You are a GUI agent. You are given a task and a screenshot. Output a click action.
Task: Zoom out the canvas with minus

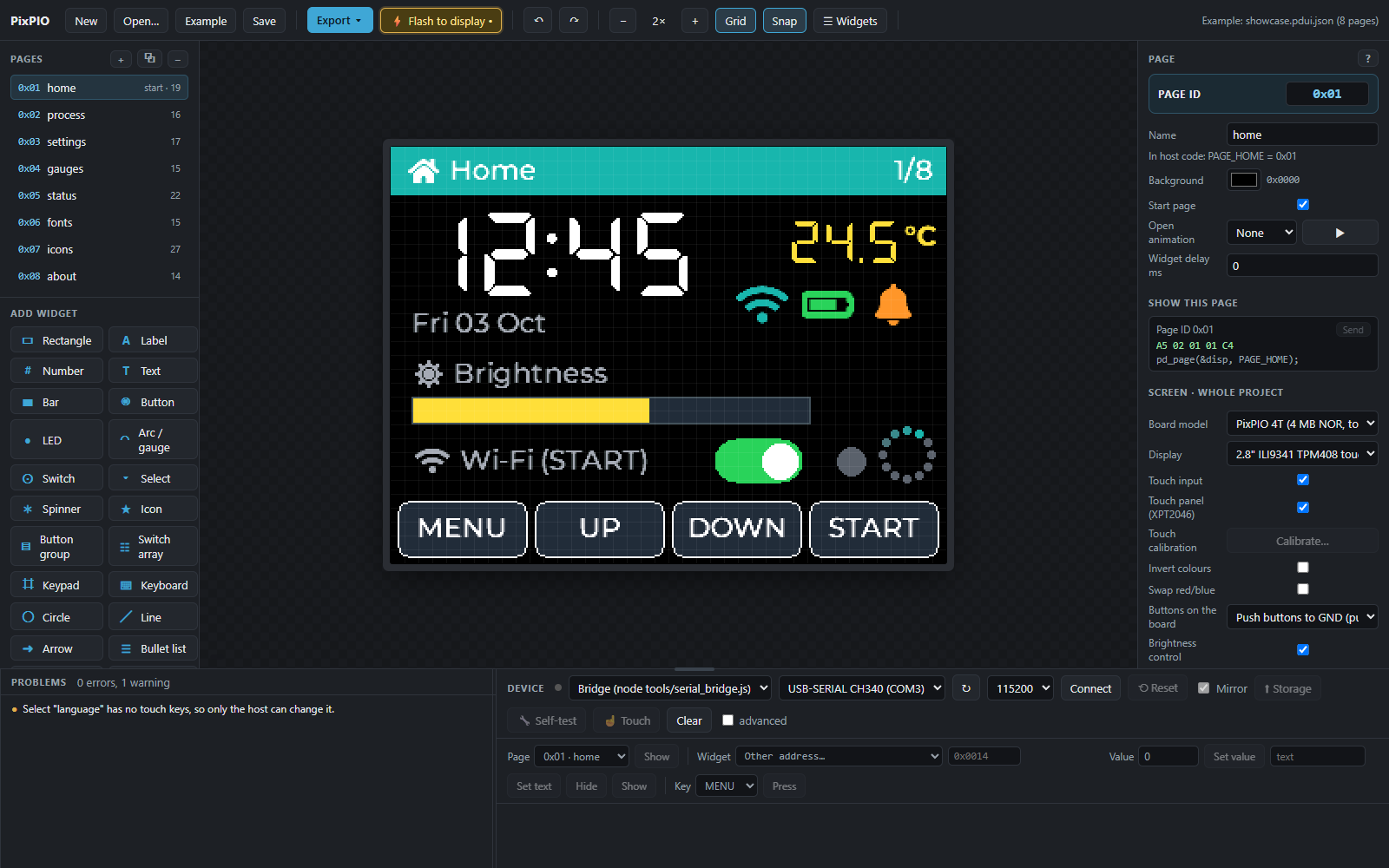pyautogui.click(x=622, y=21)
